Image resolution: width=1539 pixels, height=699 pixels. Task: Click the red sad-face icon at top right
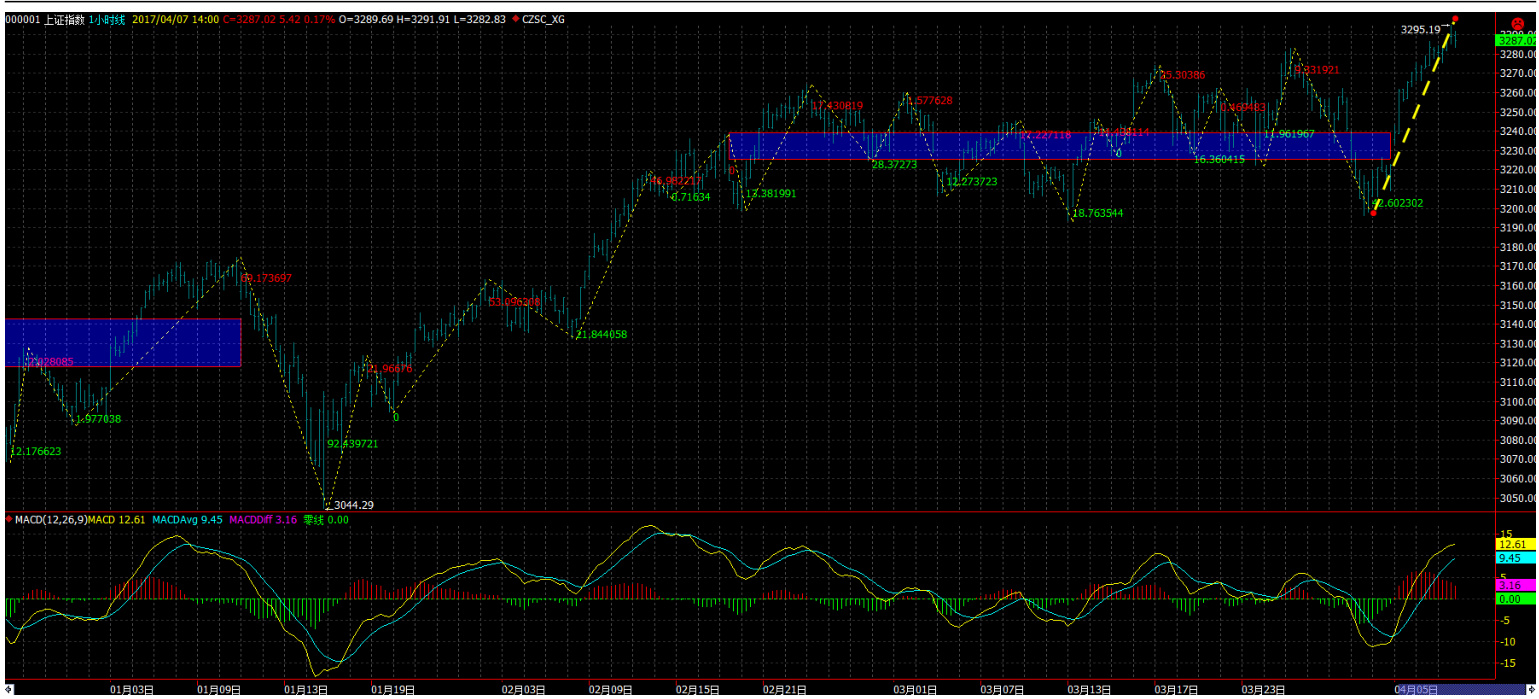[1517, 22]
